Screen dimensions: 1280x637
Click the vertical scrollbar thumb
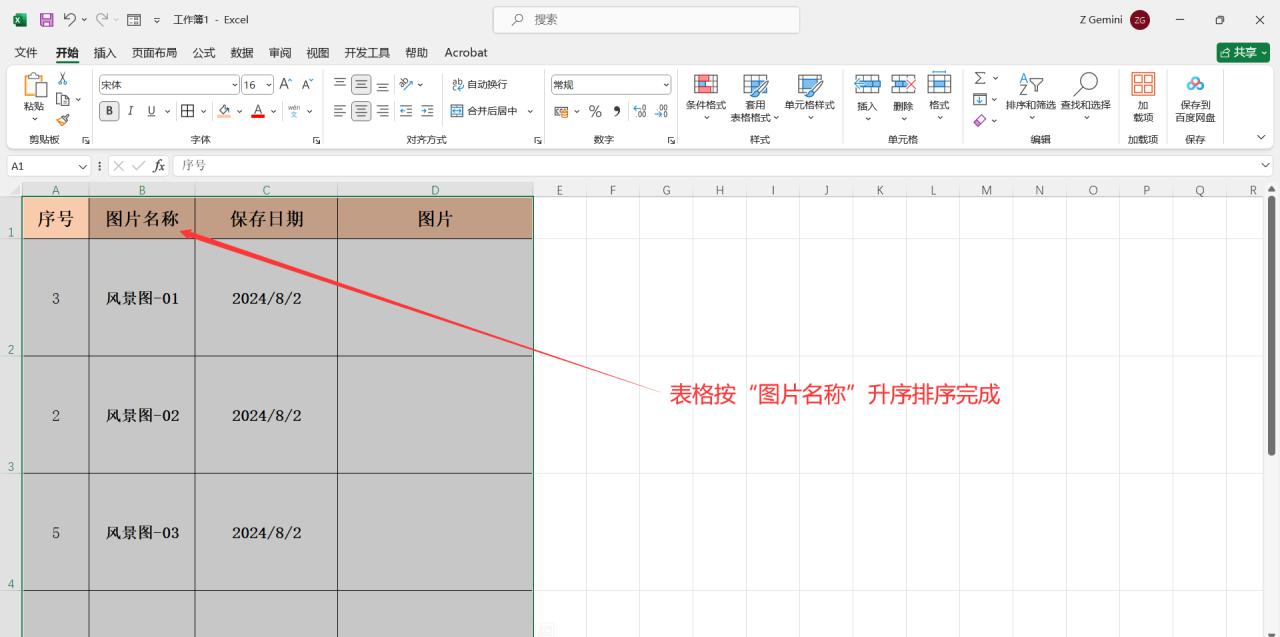click(1272, 325)
